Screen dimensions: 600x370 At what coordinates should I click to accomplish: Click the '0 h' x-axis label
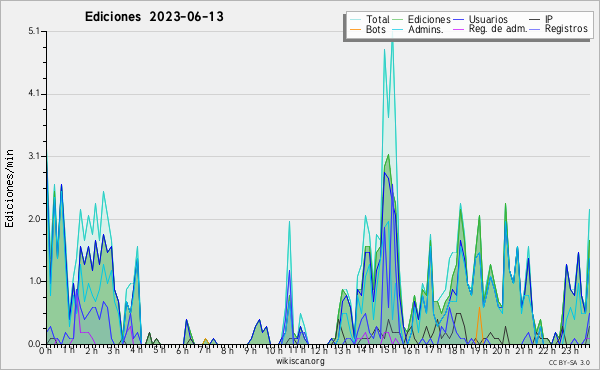pyautogui.click(x=45, y=350)
